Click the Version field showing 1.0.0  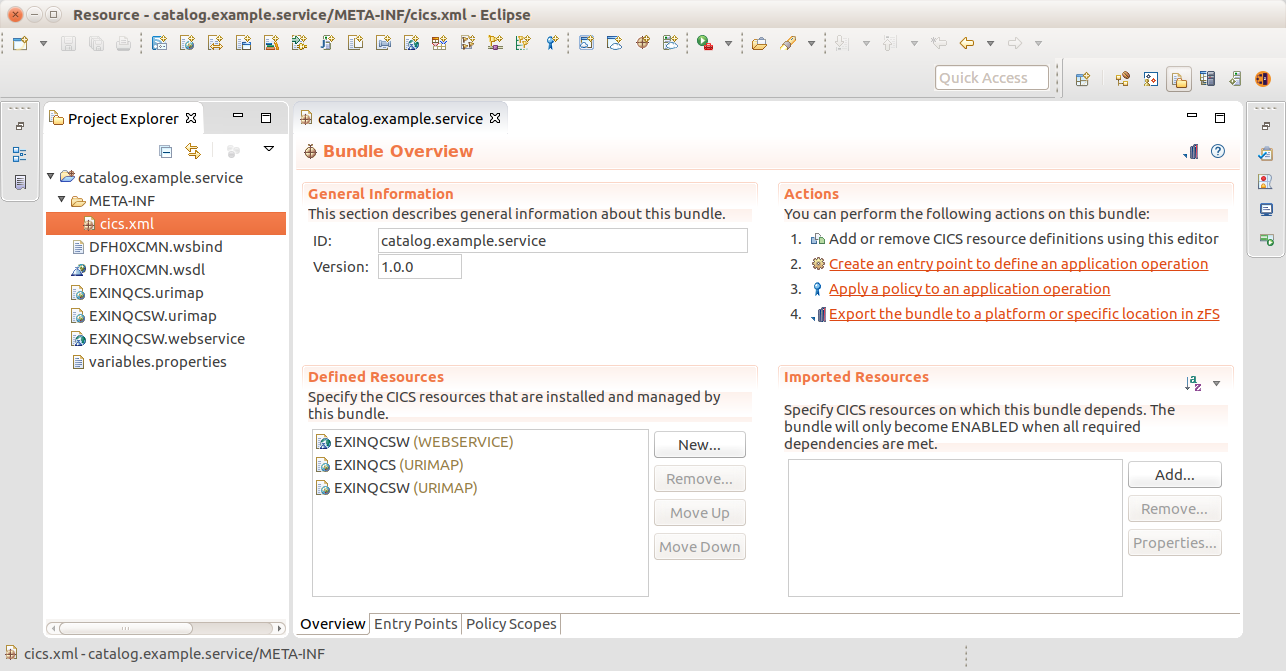(x=420, y=266)
